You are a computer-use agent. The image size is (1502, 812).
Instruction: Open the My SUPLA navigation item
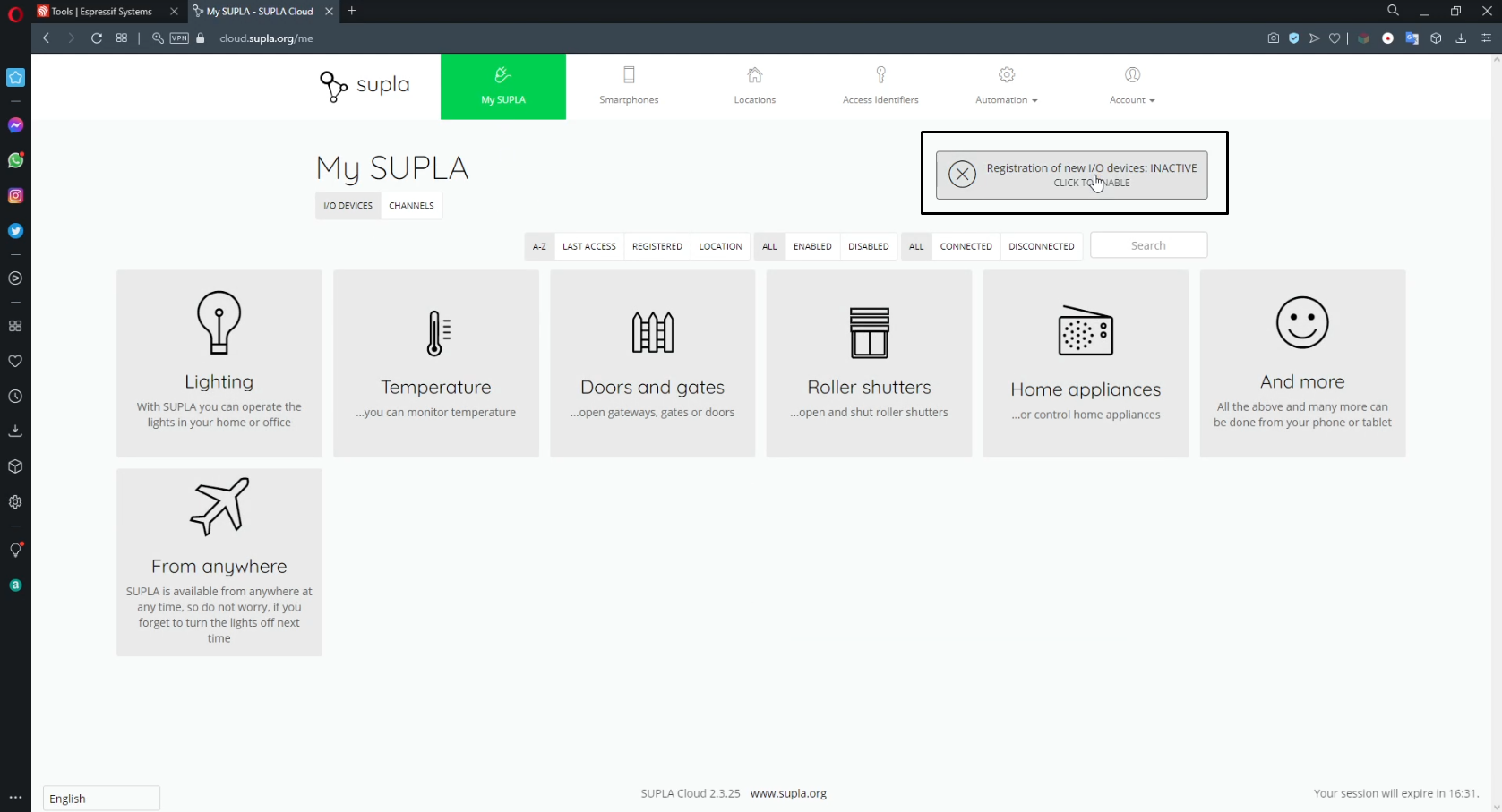coord(503,87)
